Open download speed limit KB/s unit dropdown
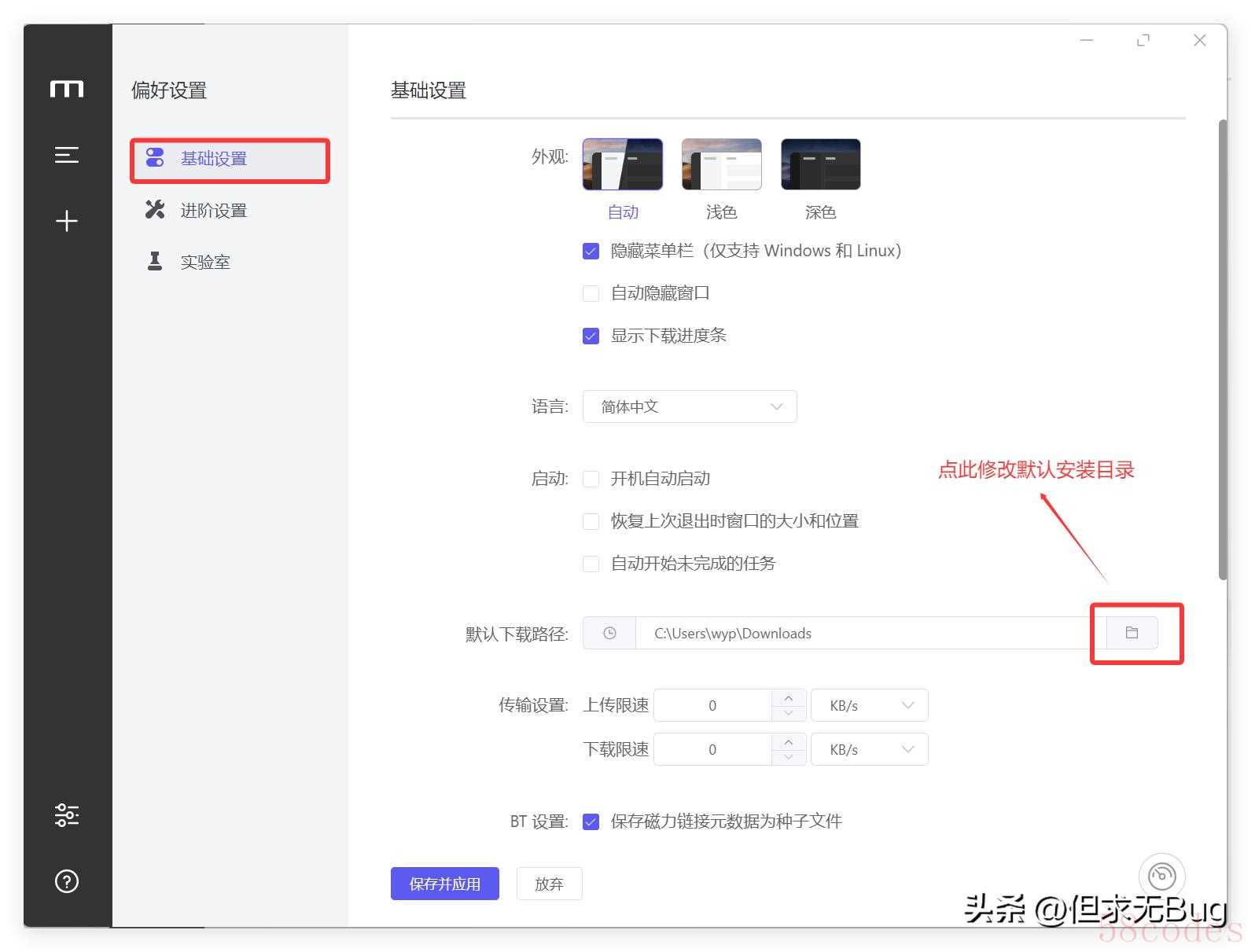The height and width of the screenshot is (952, 1255). [869, 749]
